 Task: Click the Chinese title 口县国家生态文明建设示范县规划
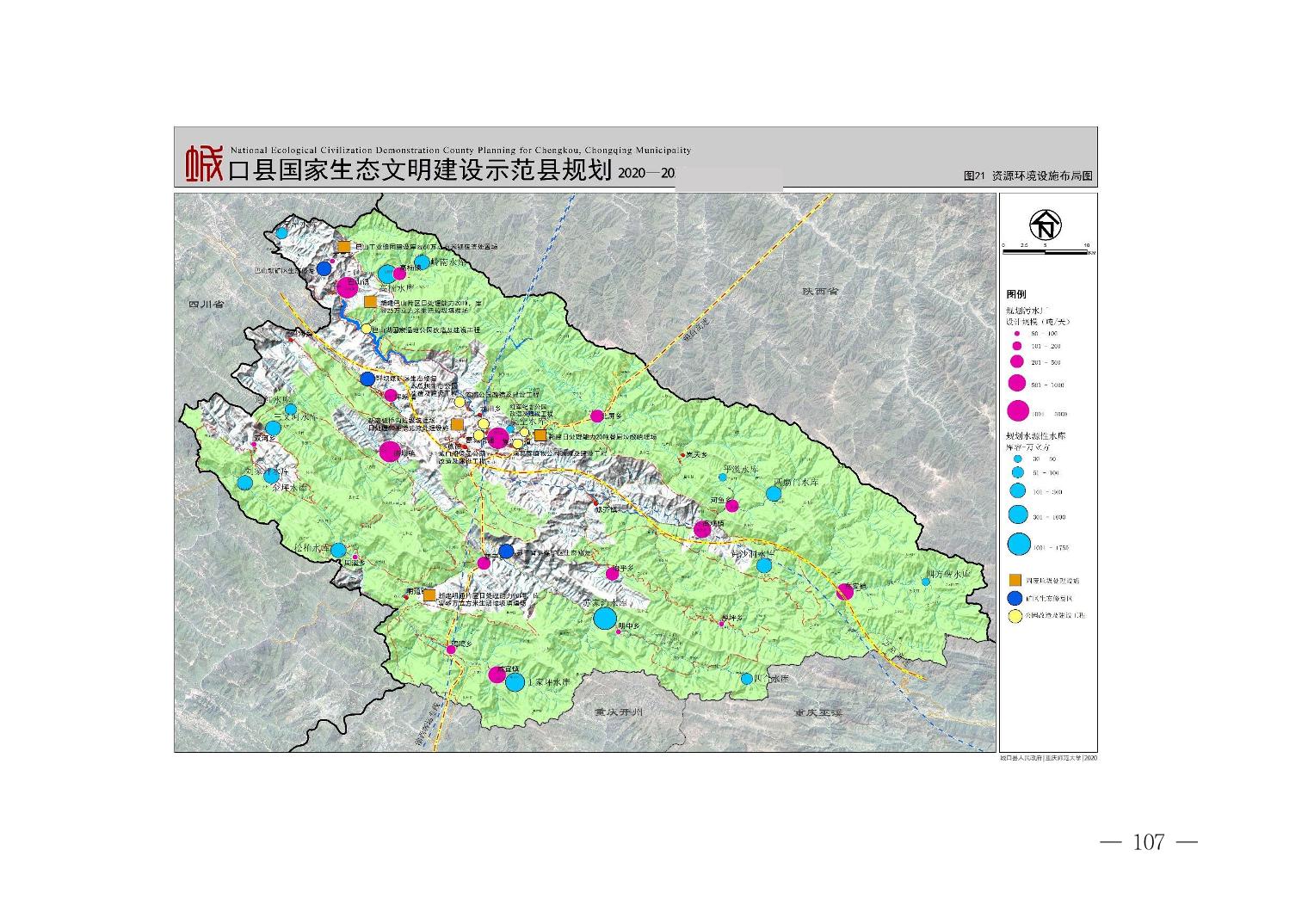point(420,170)
